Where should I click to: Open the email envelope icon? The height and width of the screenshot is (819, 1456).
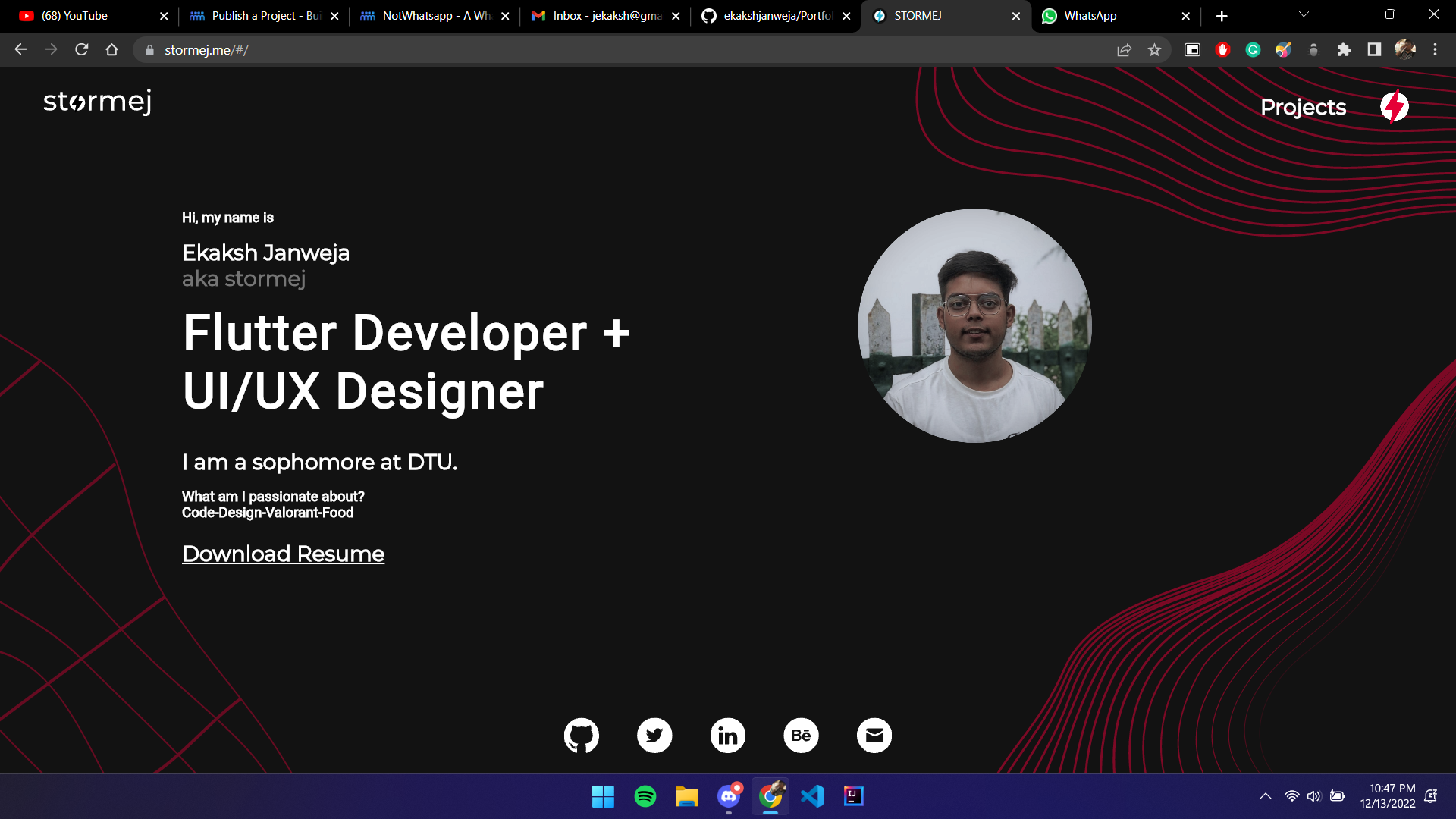874,736
